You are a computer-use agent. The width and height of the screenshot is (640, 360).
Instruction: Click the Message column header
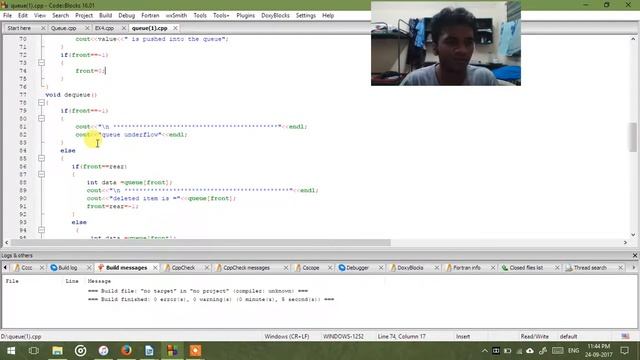coord(99,281)
